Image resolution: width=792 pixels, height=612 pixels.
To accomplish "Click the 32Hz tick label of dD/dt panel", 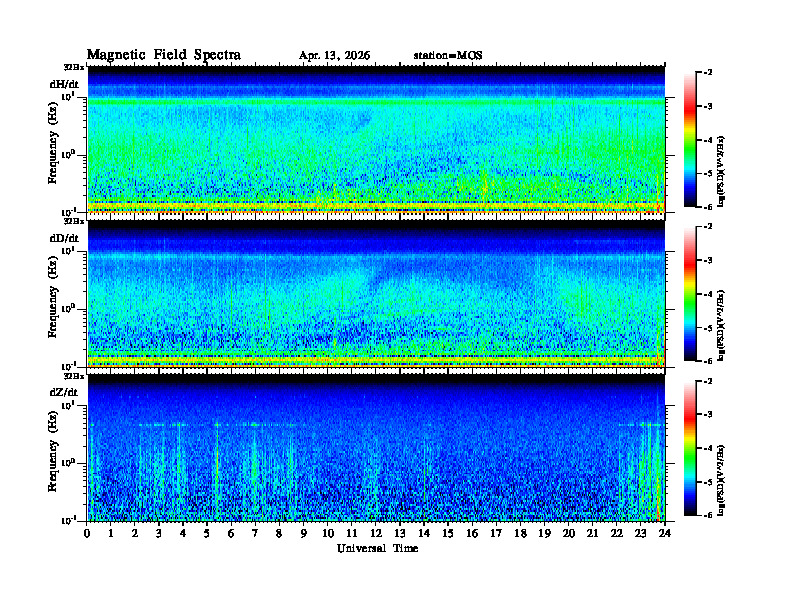I will 74,221.
